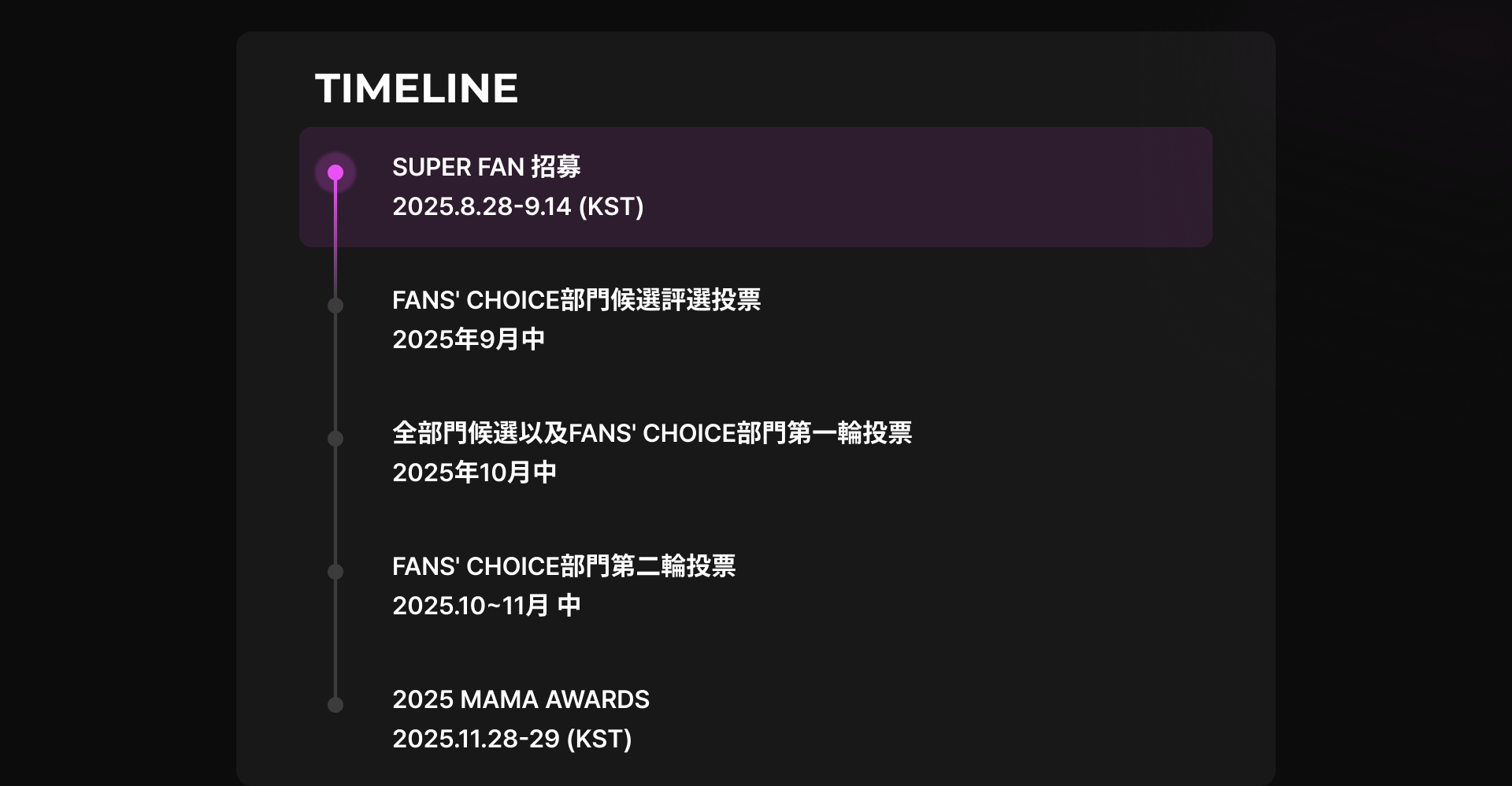Click the 2025.8.28-9.14 (KST) date text
Screen dimensions: 1512x786
pos(518,206)
